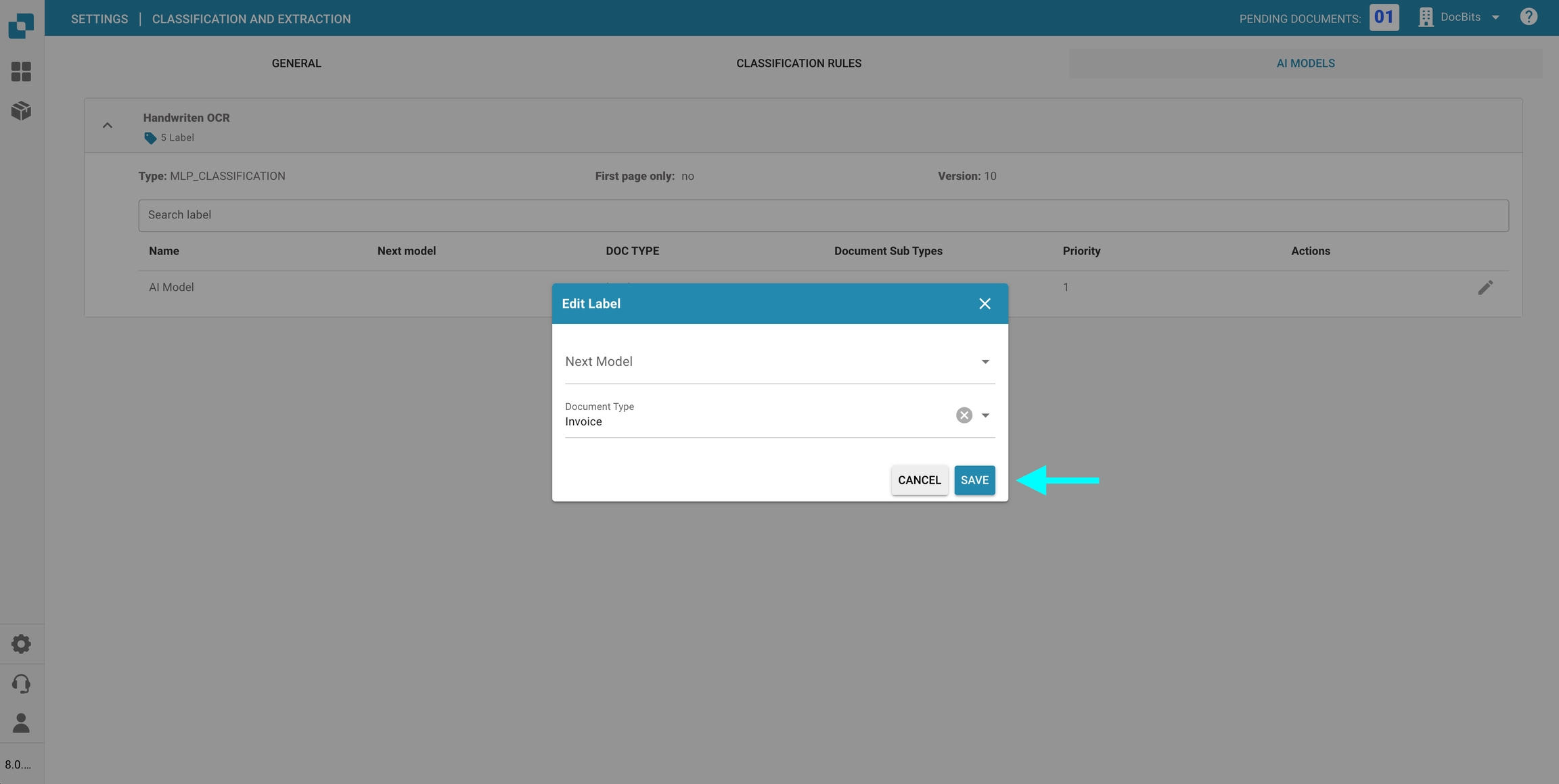This screenshot has width=1559, height=784.
Task: Click the Search label input field
Action: (x=823, y=215)
